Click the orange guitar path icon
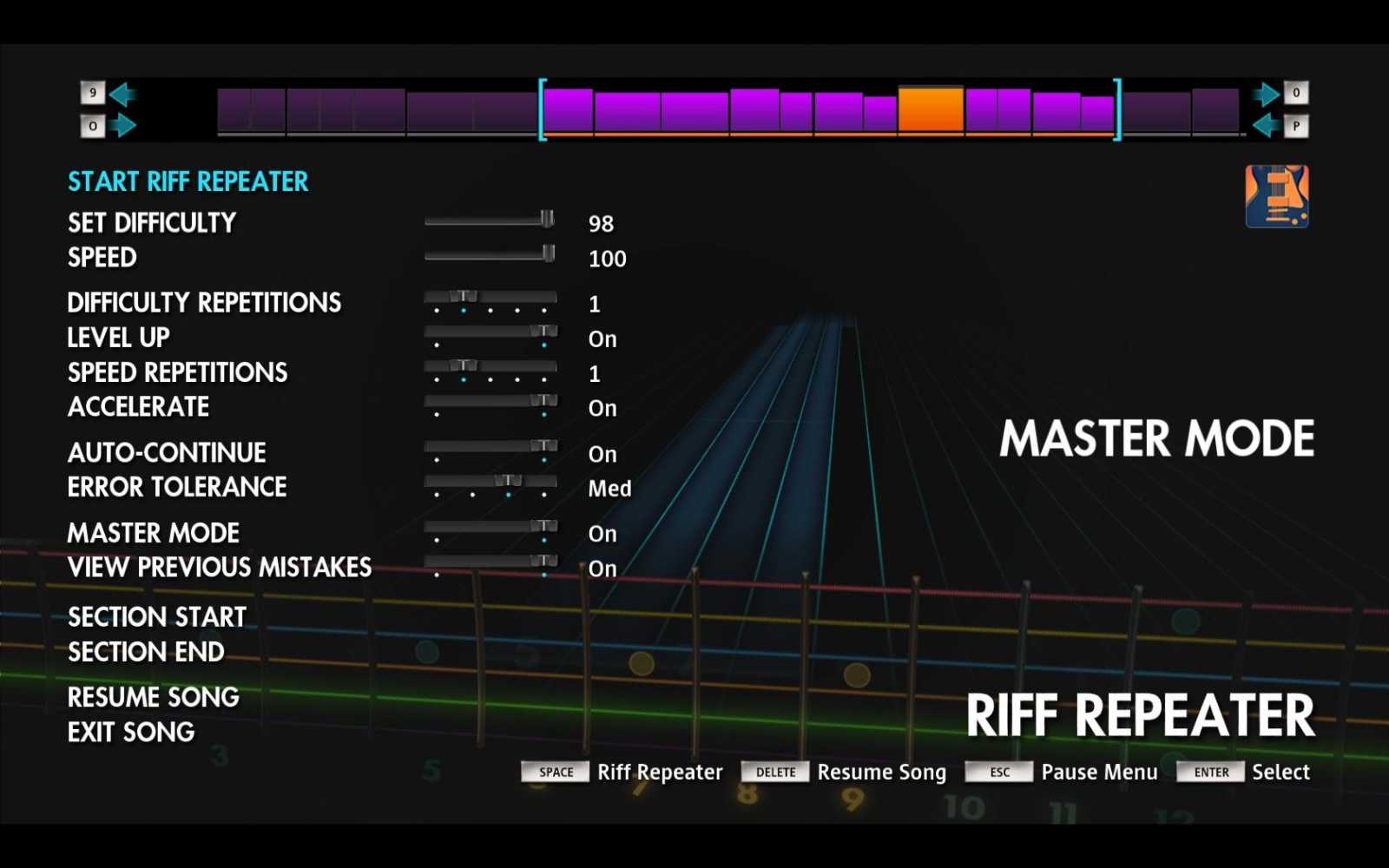The width and height of the screenshot is (1389, 868). [1277, 196]
